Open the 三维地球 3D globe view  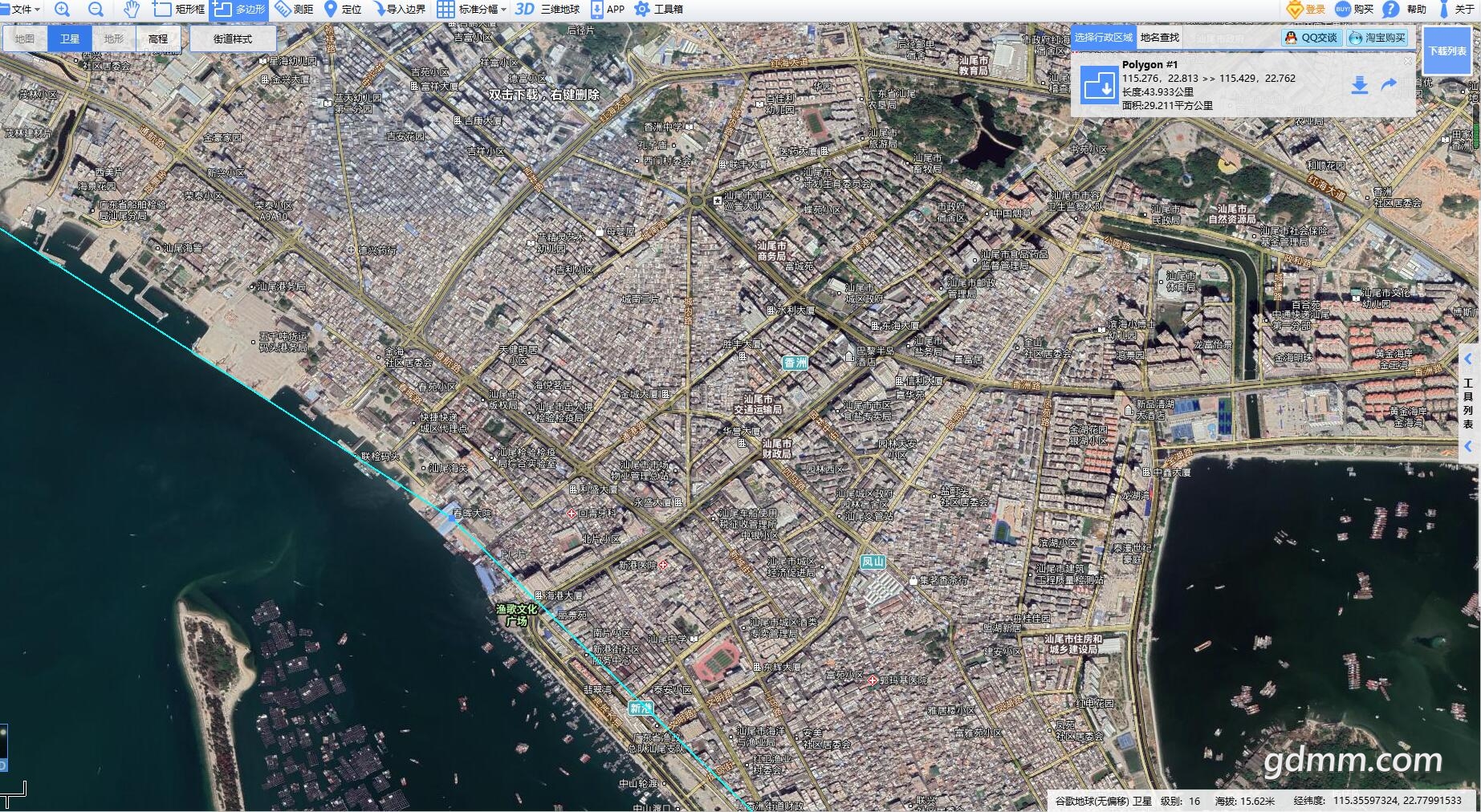[x=547, y=10]
